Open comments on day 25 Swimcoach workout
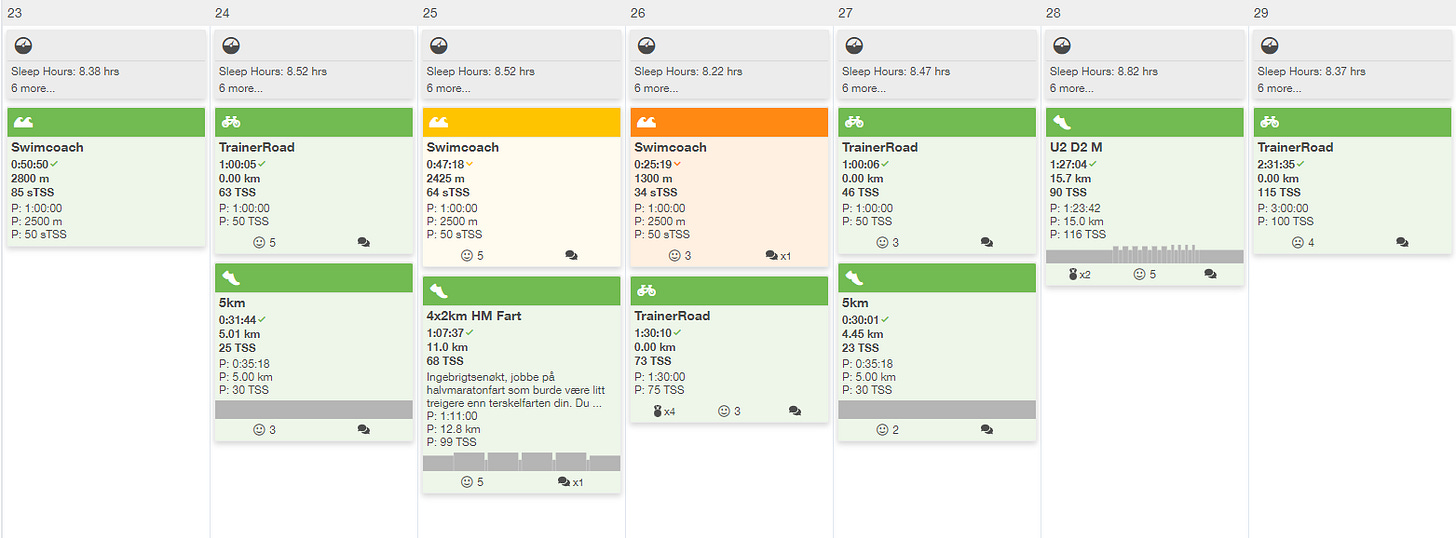 tap(571, 255)
